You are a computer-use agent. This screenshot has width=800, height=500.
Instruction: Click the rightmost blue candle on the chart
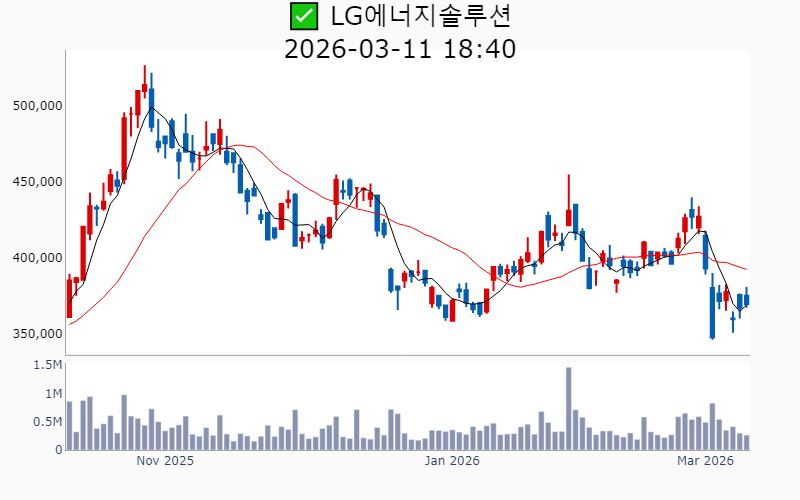(746, 300)
